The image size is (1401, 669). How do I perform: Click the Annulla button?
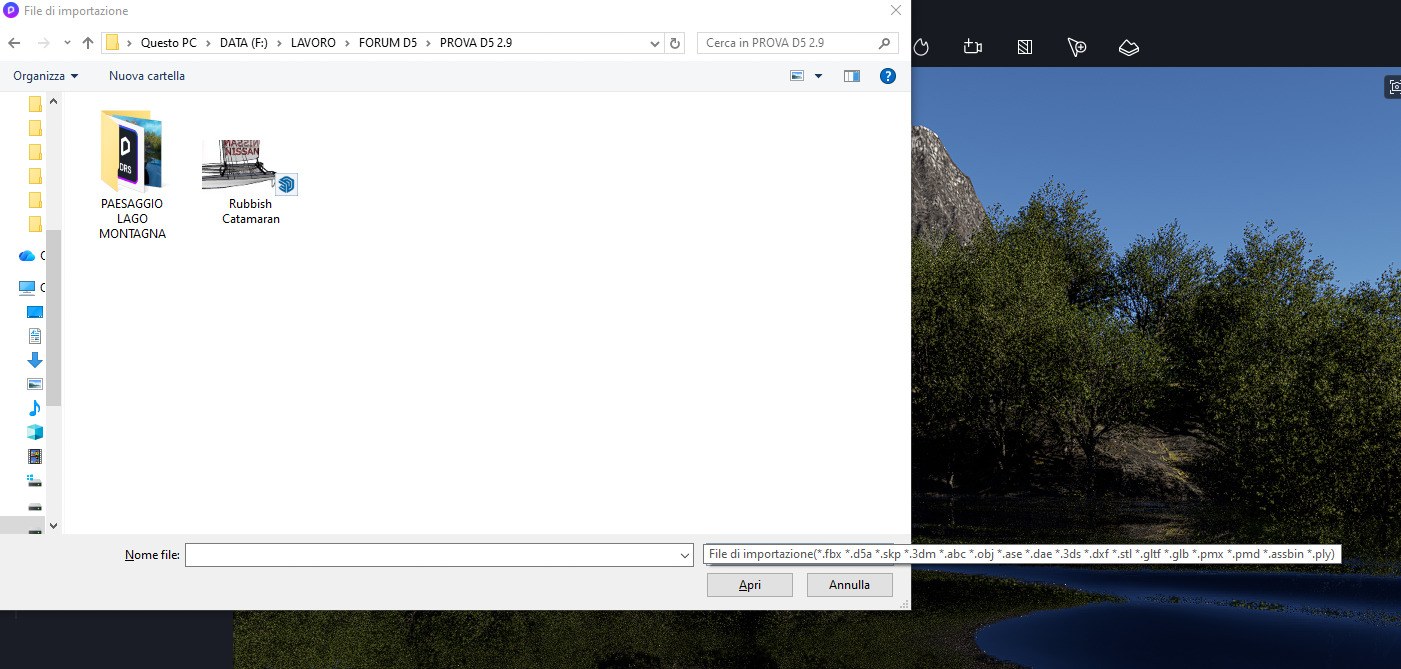pos(849,585)
